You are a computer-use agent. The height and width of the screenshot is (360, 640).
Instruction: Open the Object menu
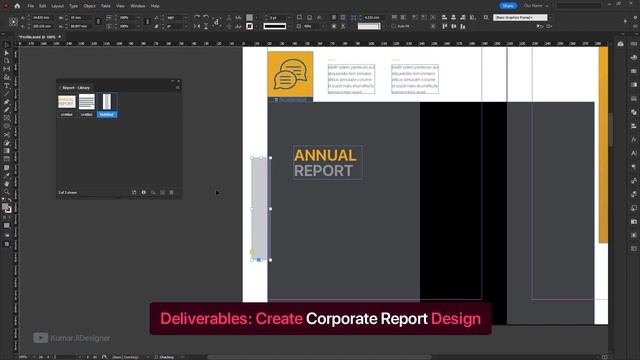pyautogui.click(x=89, y=6)
